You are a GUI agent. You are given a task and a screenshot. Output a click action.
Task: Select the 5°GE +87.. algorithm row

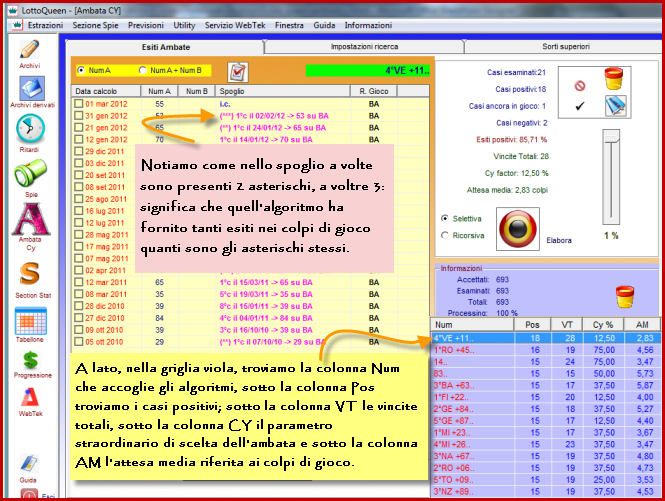click(546, 421)
